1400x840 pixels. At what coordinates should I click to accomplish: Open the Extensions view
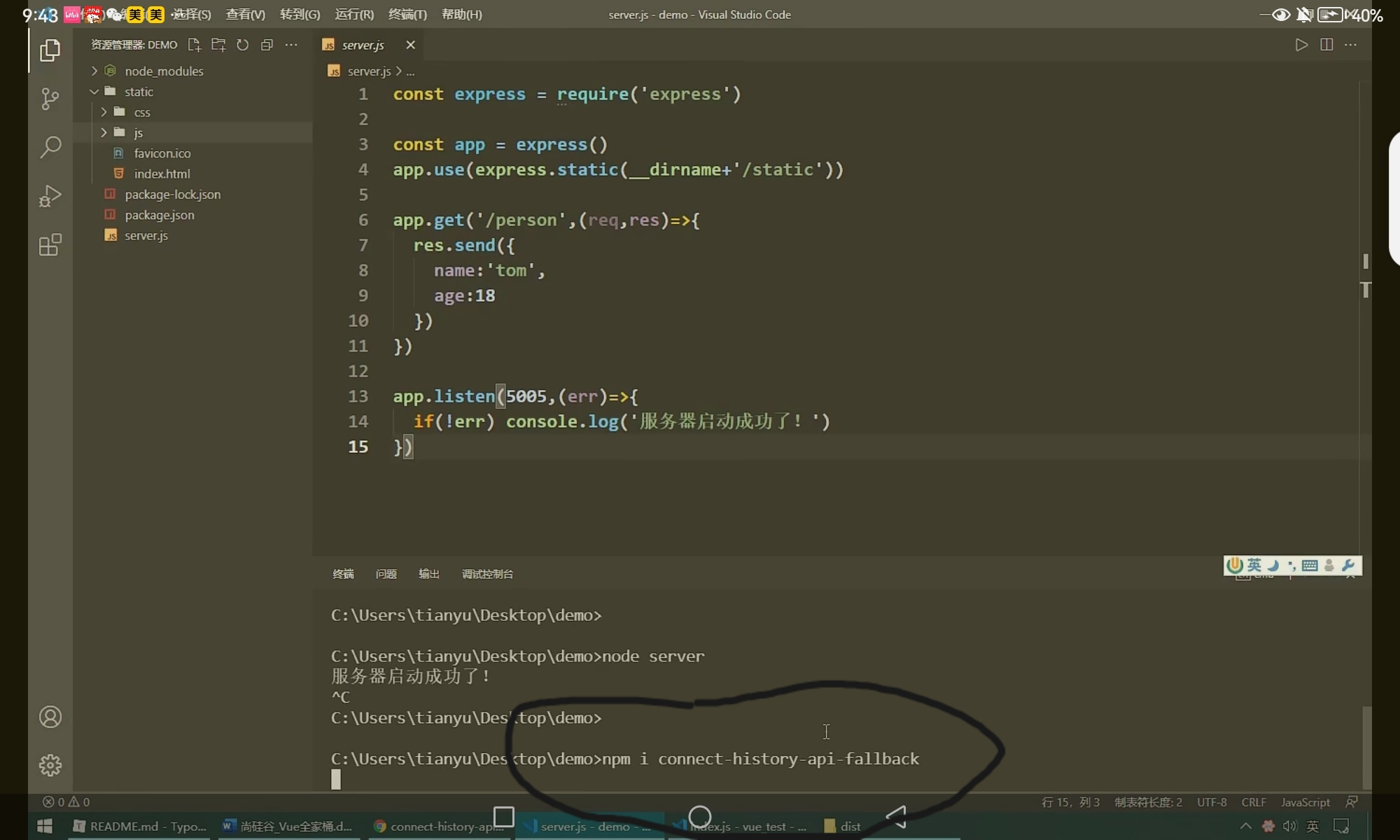50,245
